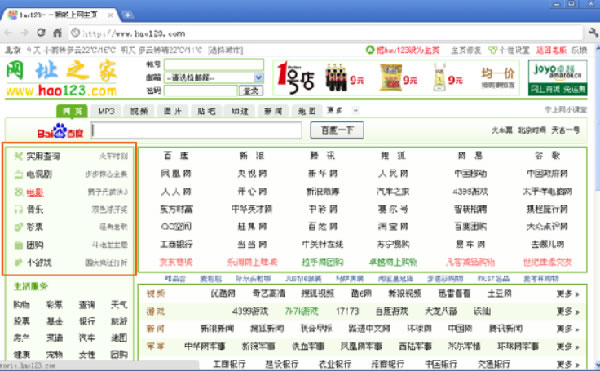Click the 登录 login button
The width and height of the screenshot is (600, 371).
point(251,91)
